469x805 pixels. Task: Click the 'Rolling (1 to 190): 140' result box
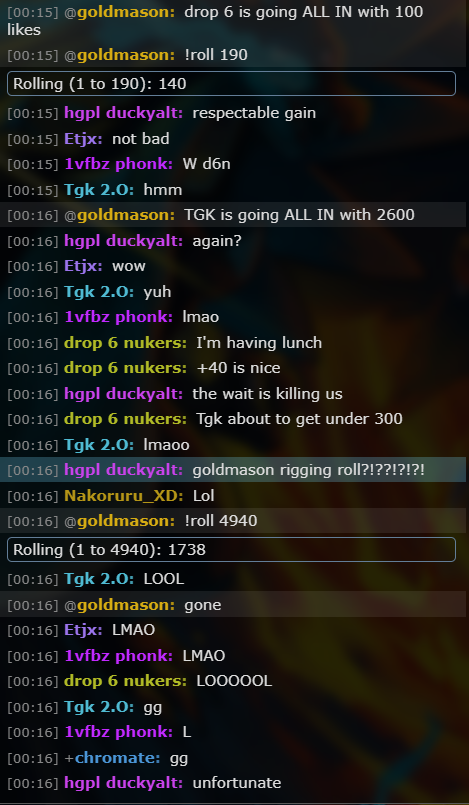(231, 84)
